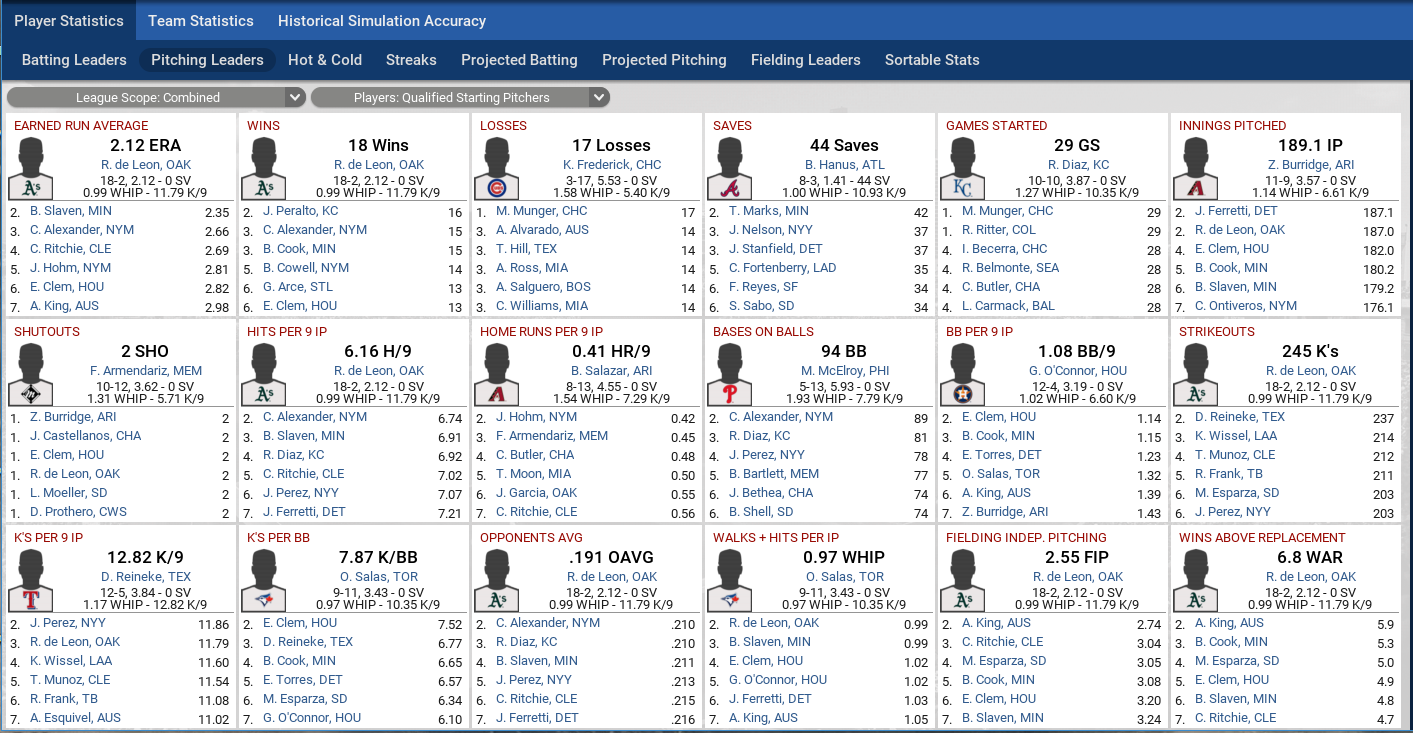
Task: Open the player portrait in Home Runs Per 9 IP card
Action: 496,374
